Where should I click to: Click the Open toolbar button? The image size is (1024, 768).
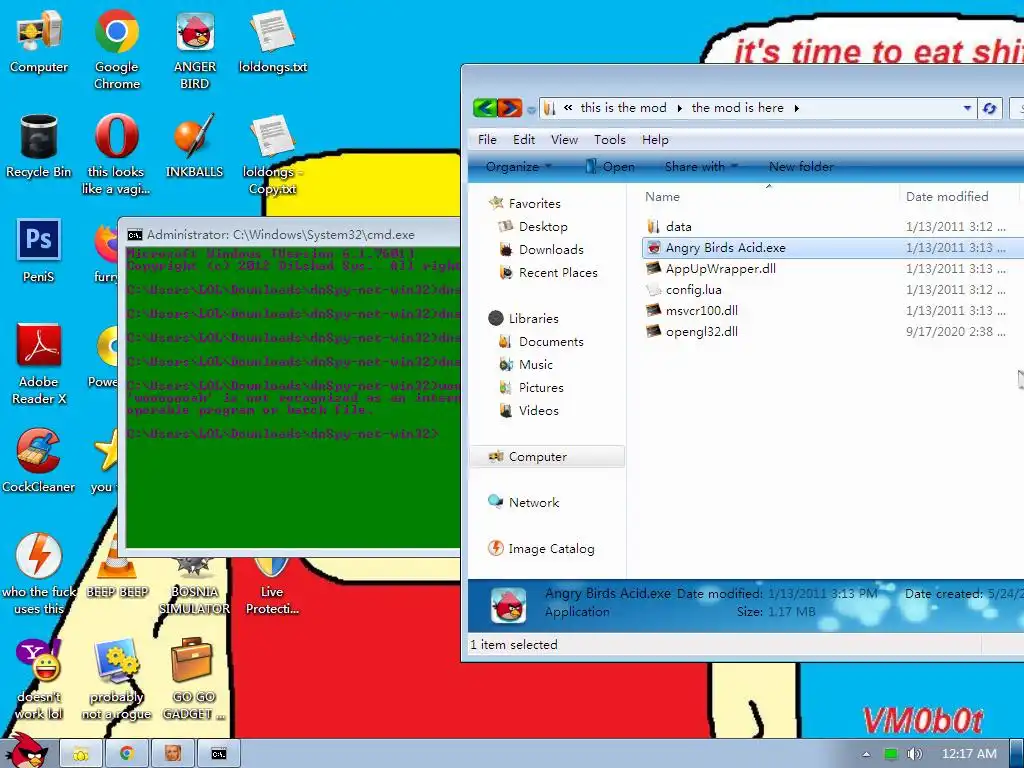tap(610, 167)
